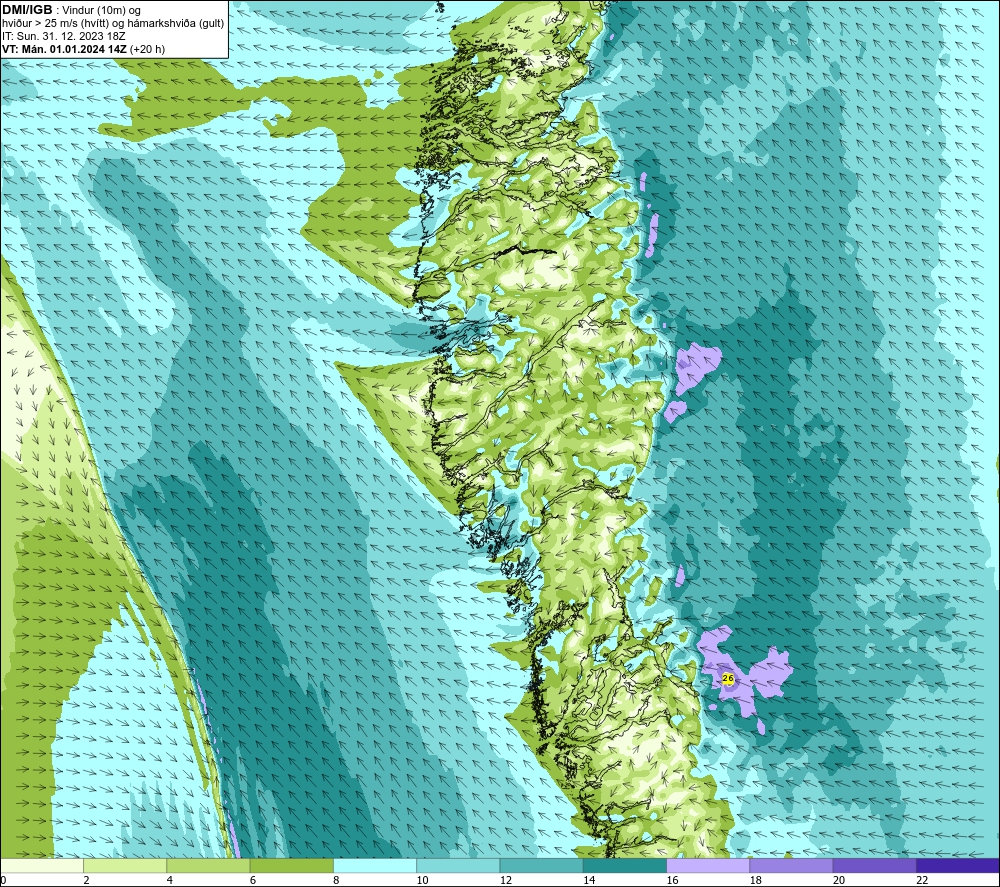1000x887 pixels.
Task: Pick the palest legend swatch between 0 and 2
Action: [x=42, y=866]
